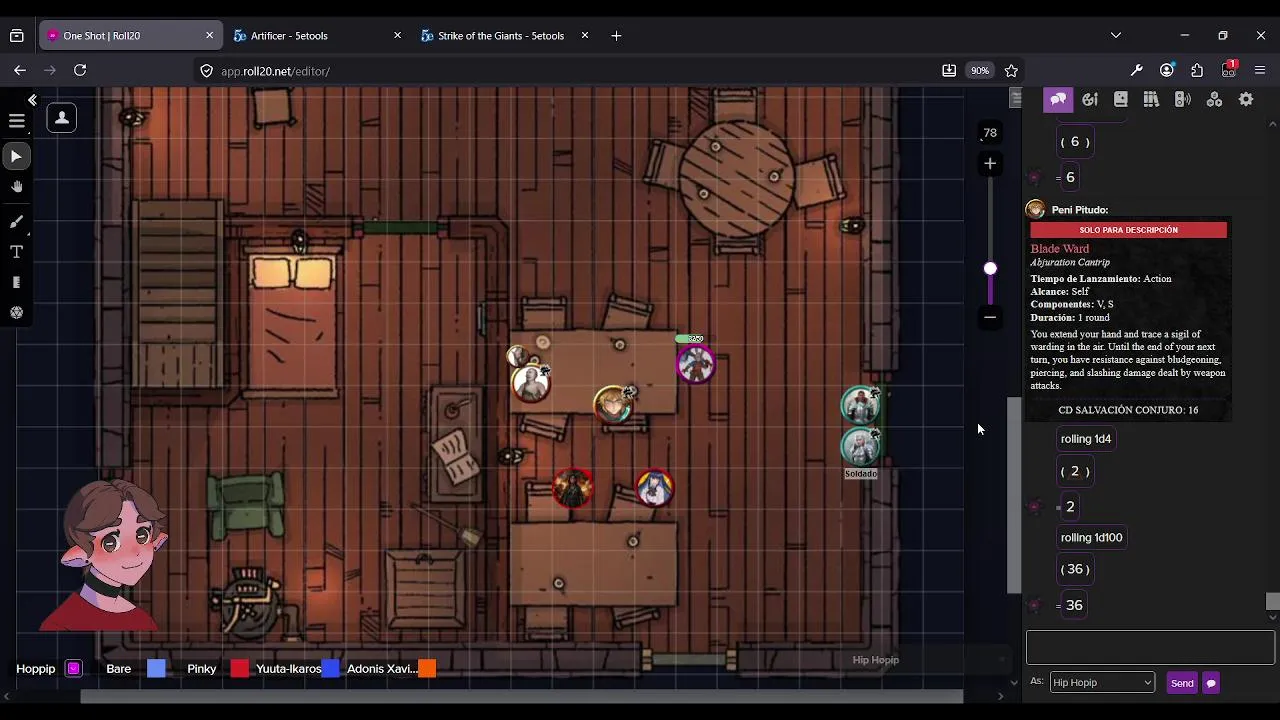Image resolution: width=1280 pixels, height=720 pixels.
Task: Select the purple-ringed token with health bar
Action: 695,364
